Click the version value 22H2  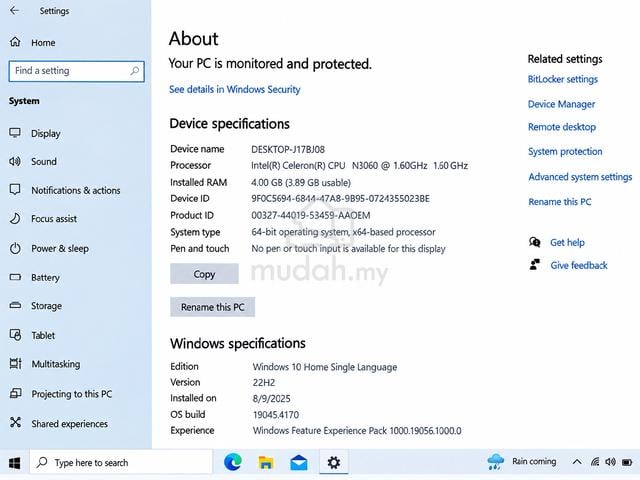(264, 383)
